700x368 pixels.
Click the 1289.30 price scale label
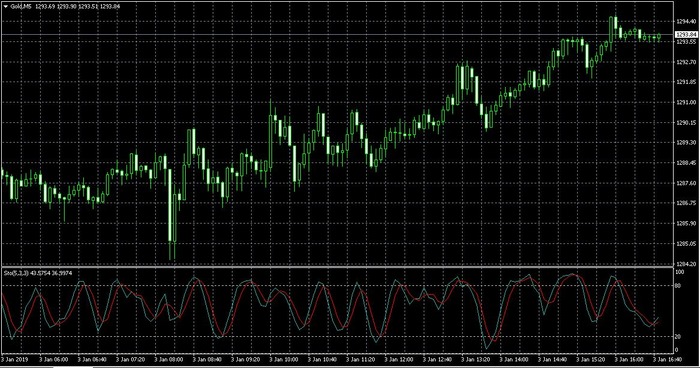click(x=685, y=142)
